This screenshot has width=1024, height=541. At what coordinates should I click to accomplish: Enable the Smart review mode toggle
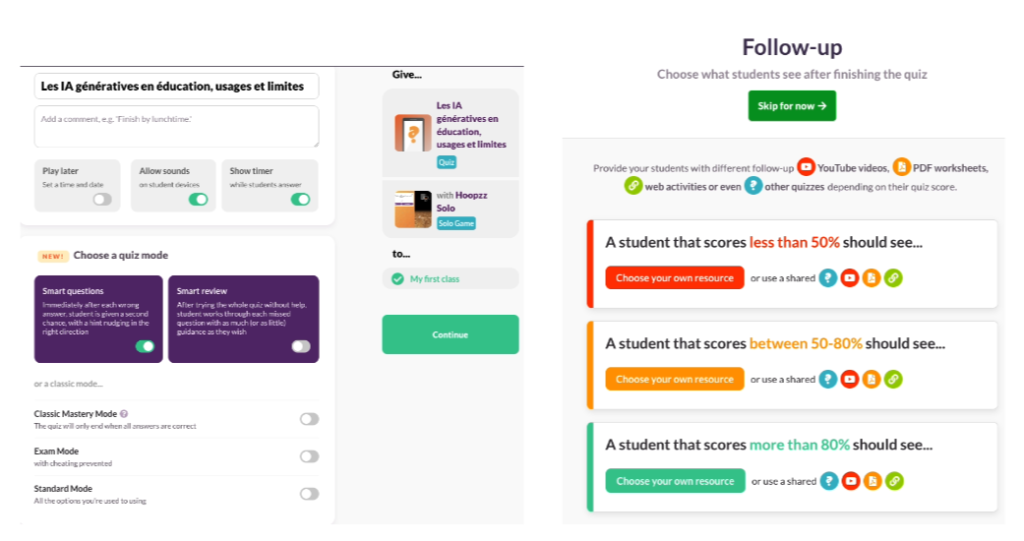point(300,346)
